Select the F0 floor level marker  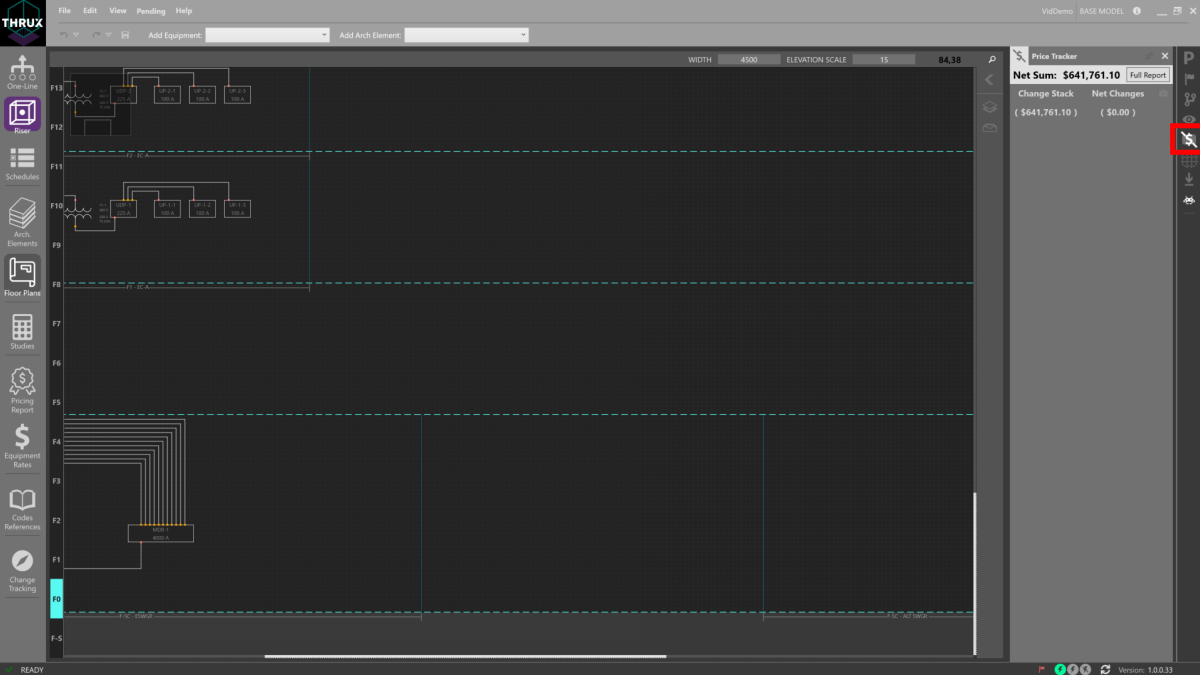pyautogui.click(x=56, y=598)
